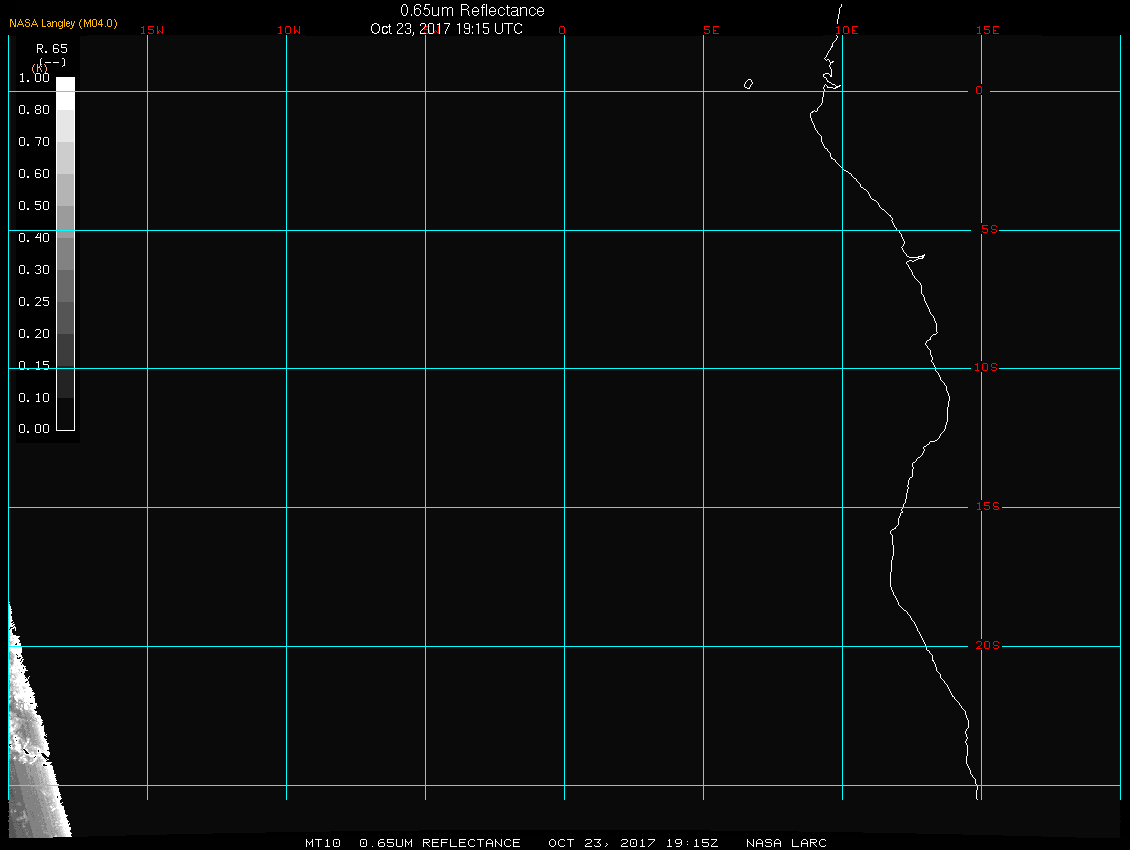Select the 0.00 black colorbar segment
Image resolution: width=1130 pixels, height=850 pixels.
66,415
